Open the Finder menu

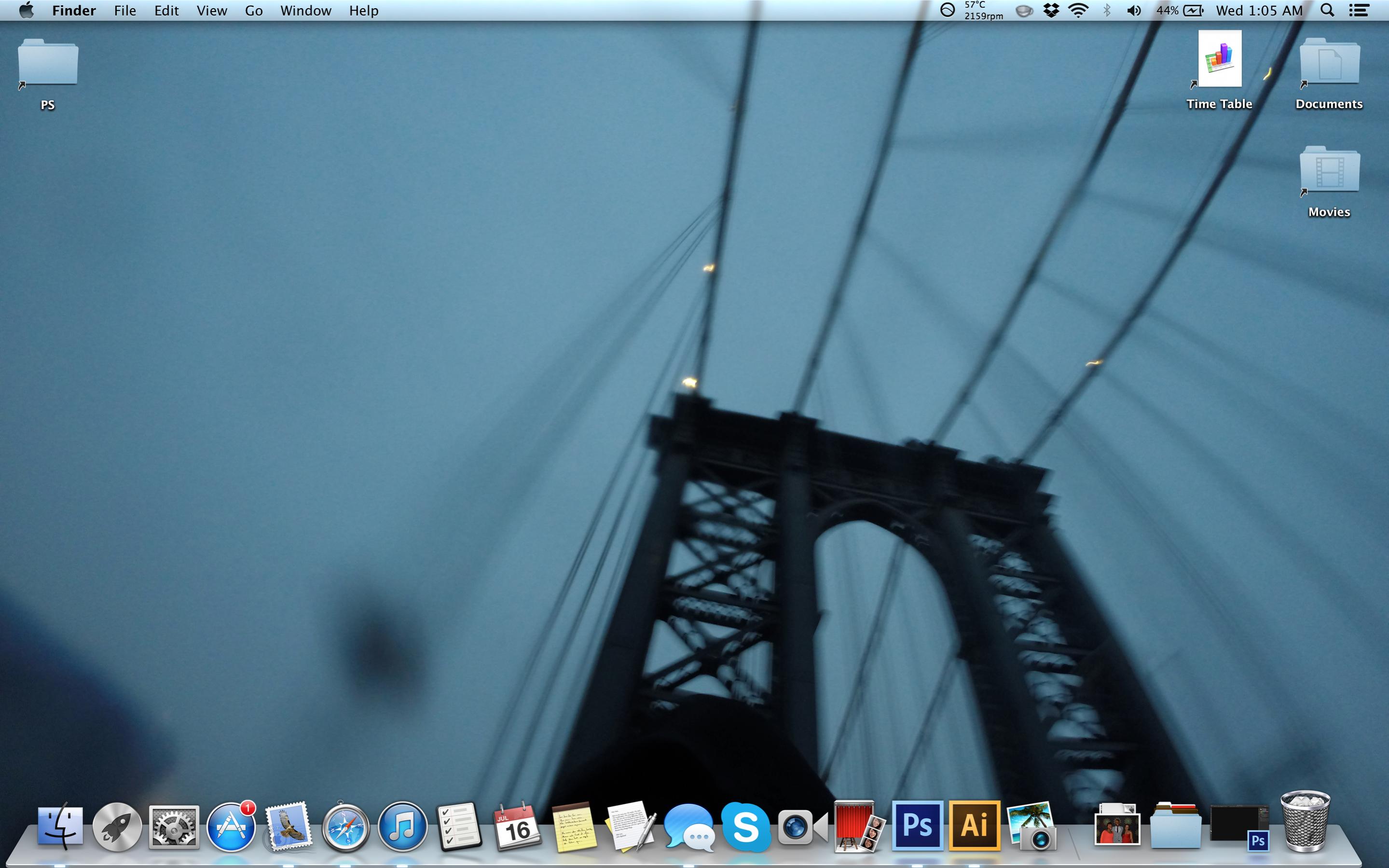click(x=74, y=10)
